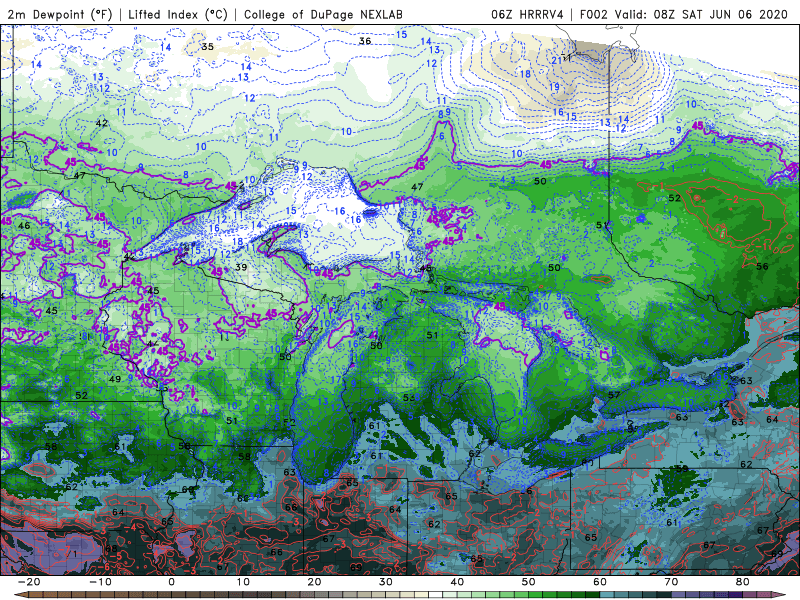Click the 60 label on the color scale
This screenshot has width=800, height=600.
[600, 582]
